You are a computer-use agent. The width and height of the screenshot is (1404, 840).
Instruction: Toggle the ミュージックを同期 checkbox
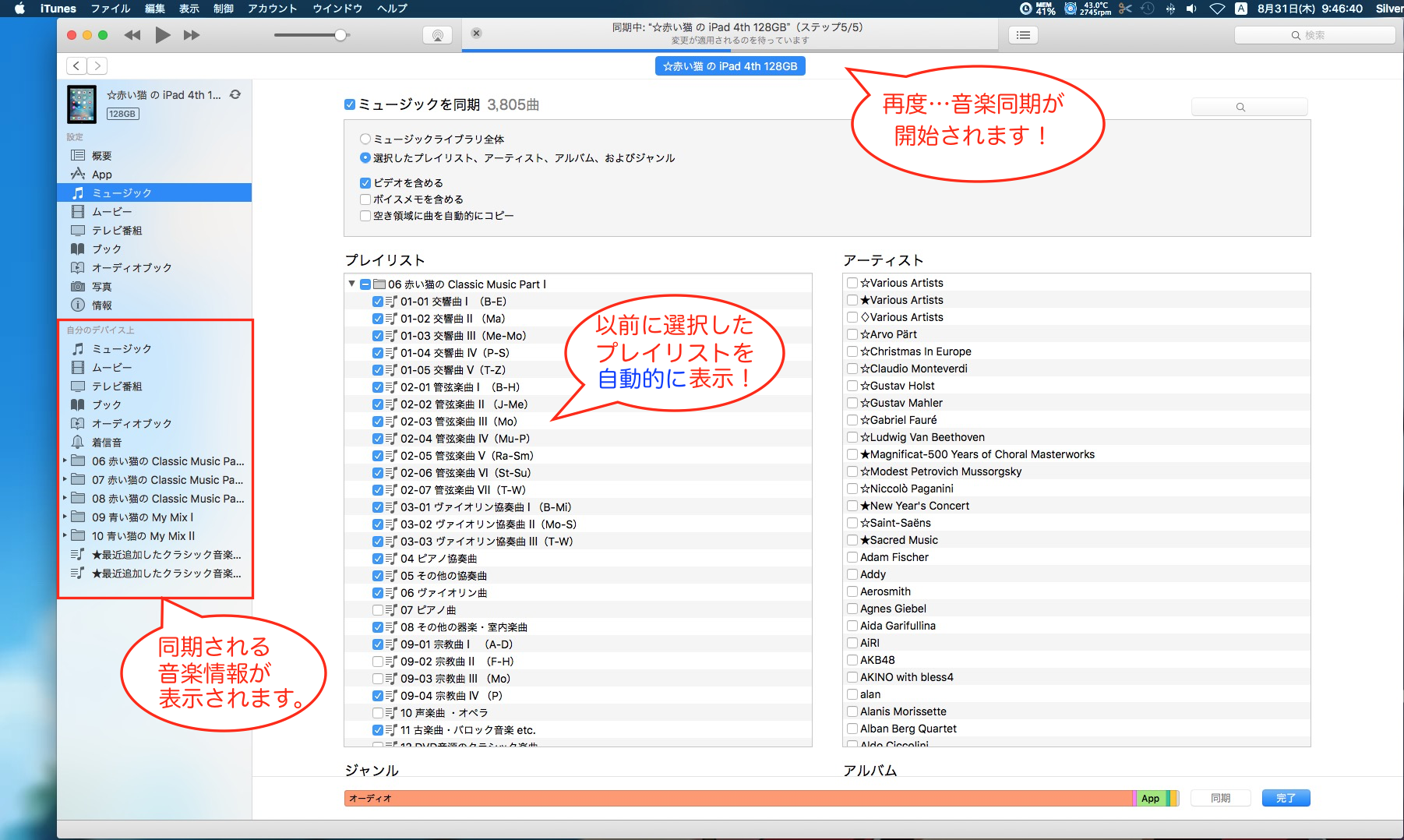tap(350, 104)
